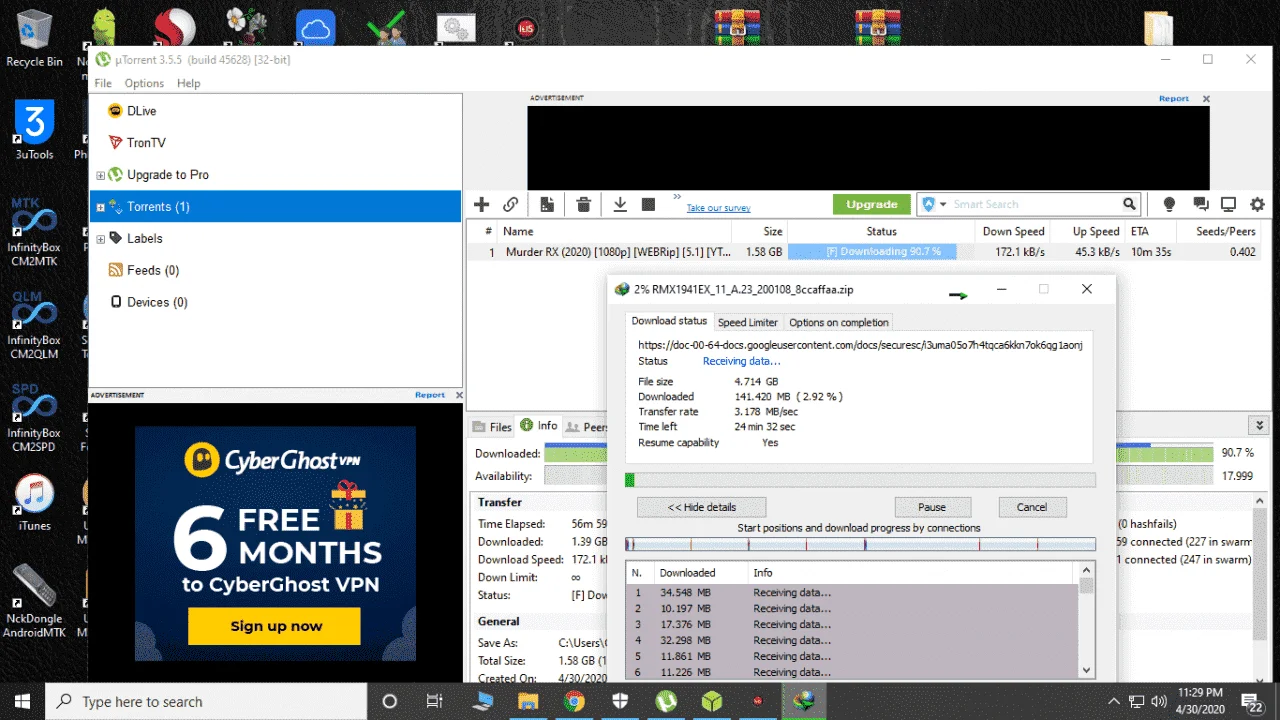Click the download progress bar in dialog
Screen dimensions: 1280x720
[860, 480]
